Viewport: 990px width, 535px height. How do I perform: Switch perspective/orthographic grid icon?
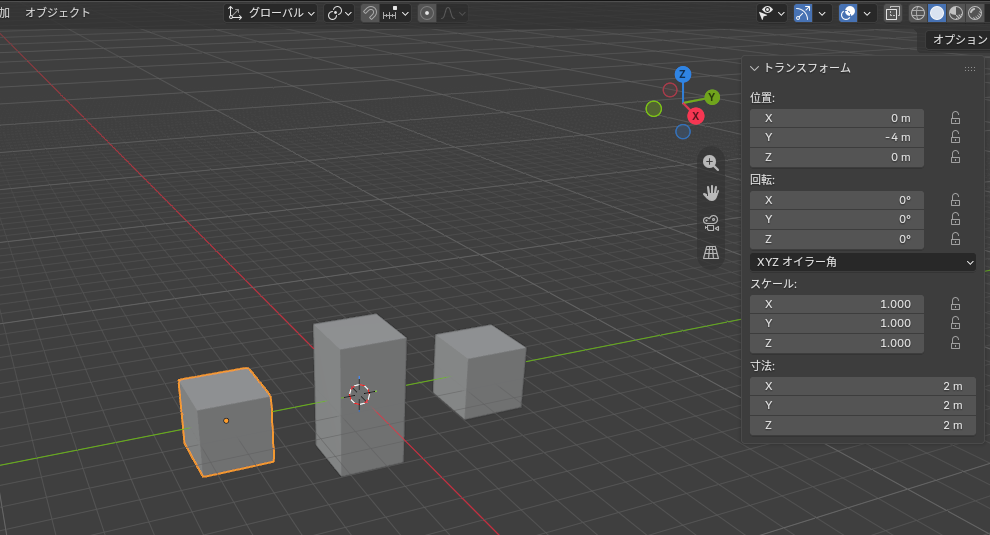point(711,253)
